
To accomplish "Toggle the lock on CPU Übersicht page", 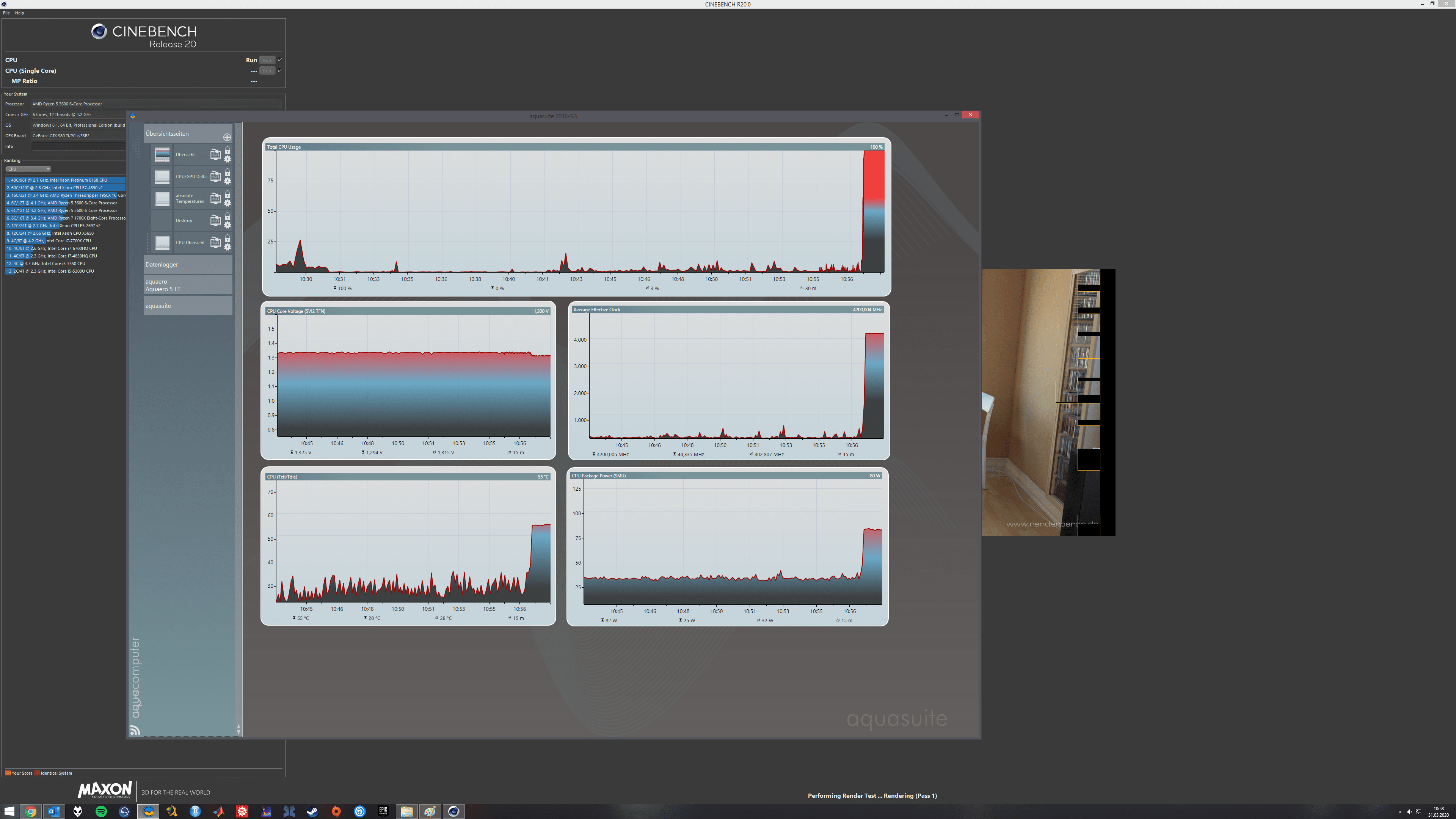I will (x=228, y=238).
